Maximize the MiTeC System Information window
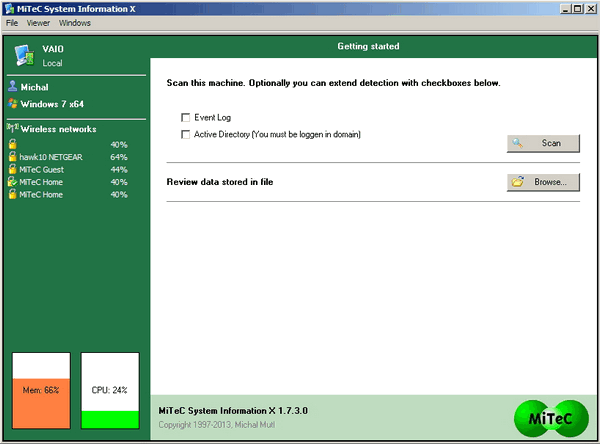The image size is (600, 444). point(578,9)
